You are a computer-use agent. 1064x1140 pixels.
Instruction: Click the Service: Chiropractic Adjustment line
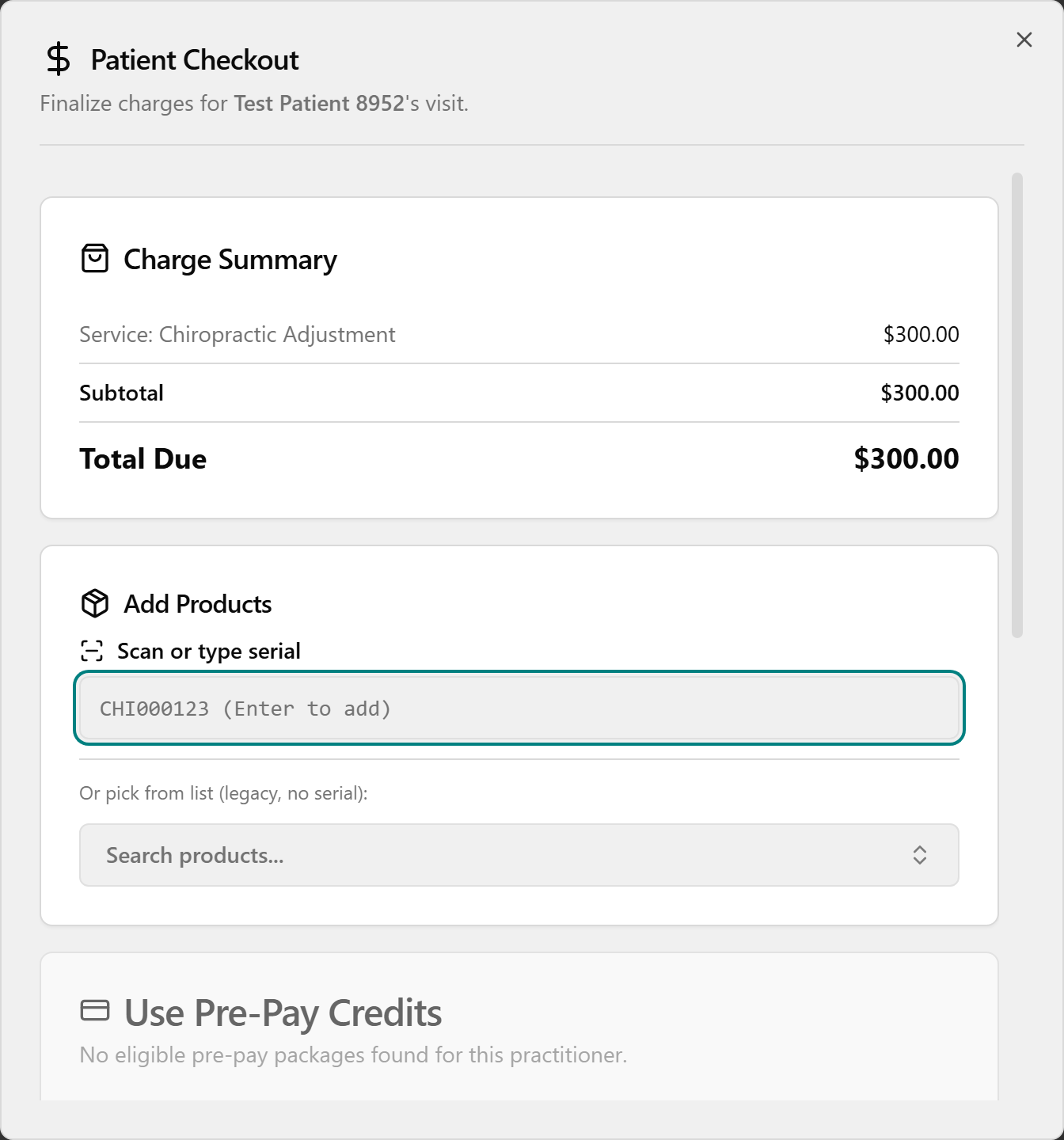[237, 335]
